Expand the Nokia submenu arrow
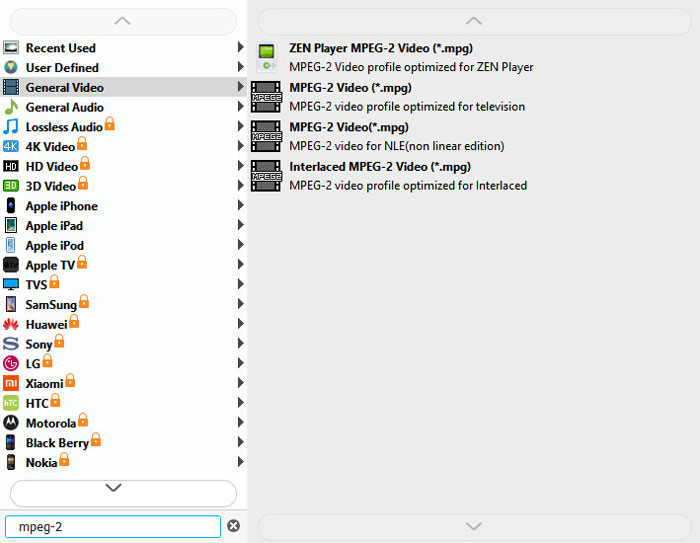Screen dimensions: 700x543 coord(240,462)
